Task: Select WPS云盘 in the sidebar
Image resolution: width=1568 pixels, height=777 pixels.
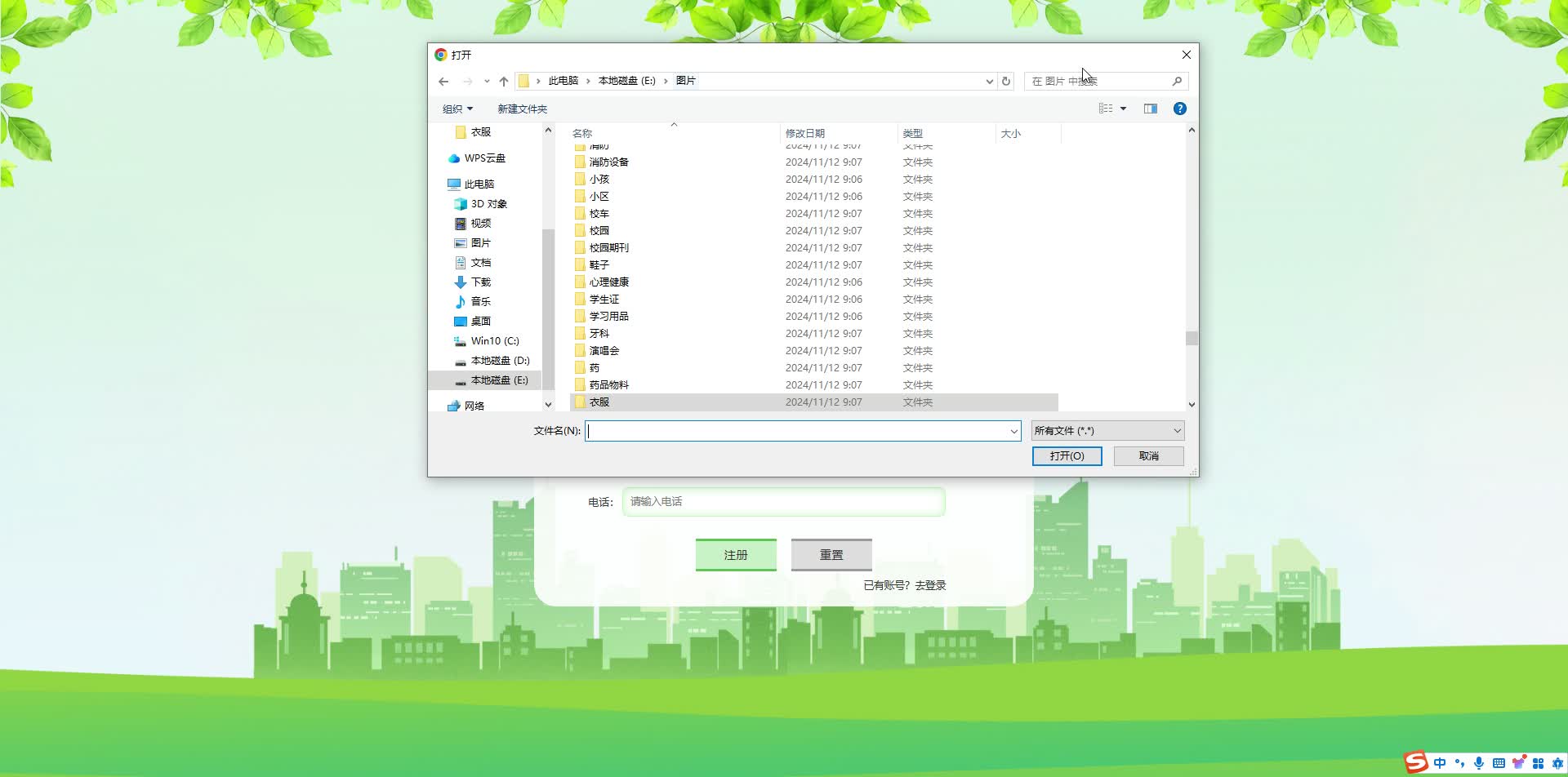Action: point(477,158)
